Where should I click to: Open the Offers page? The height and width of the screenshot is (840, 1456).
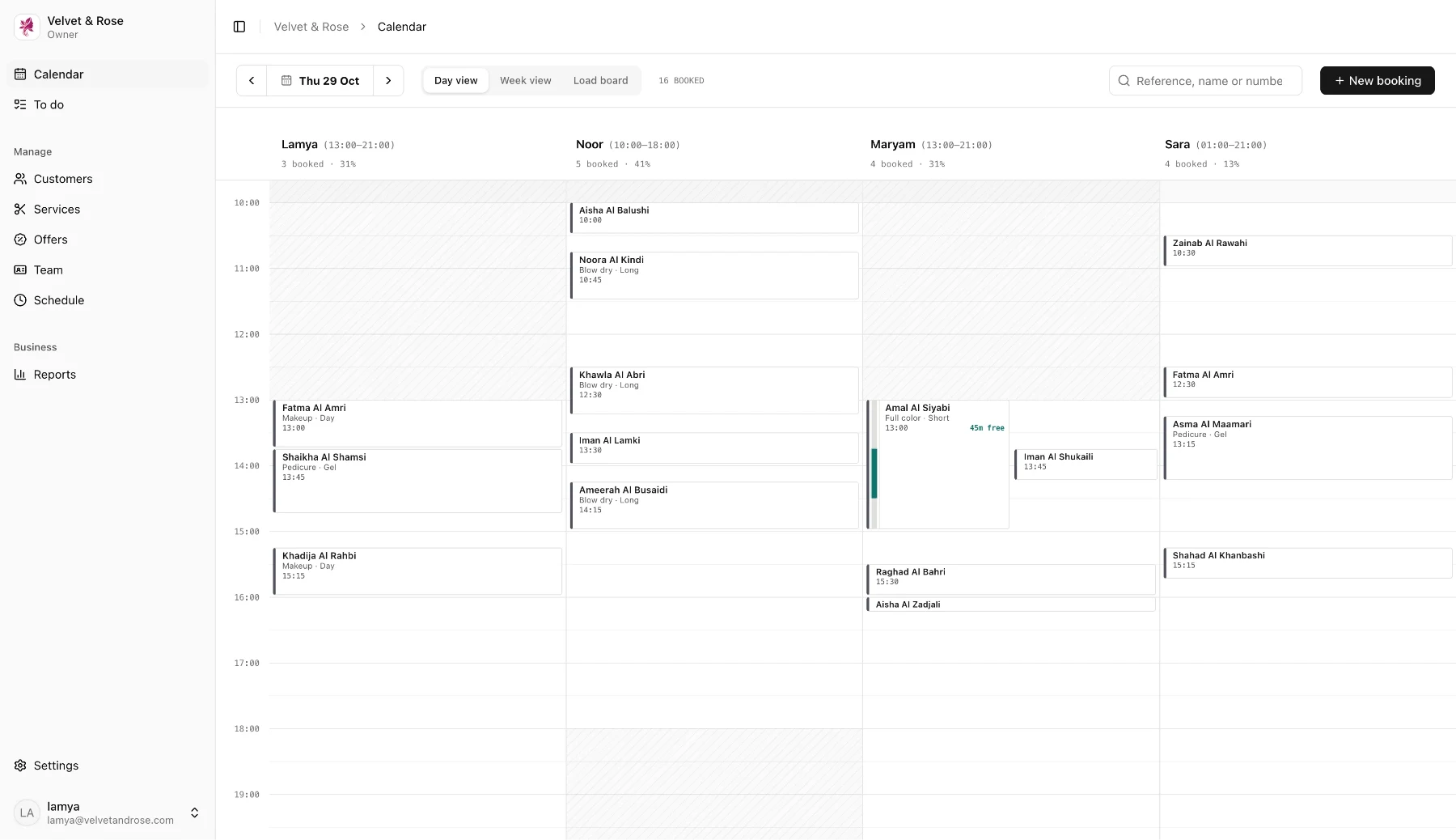(108, 240)
